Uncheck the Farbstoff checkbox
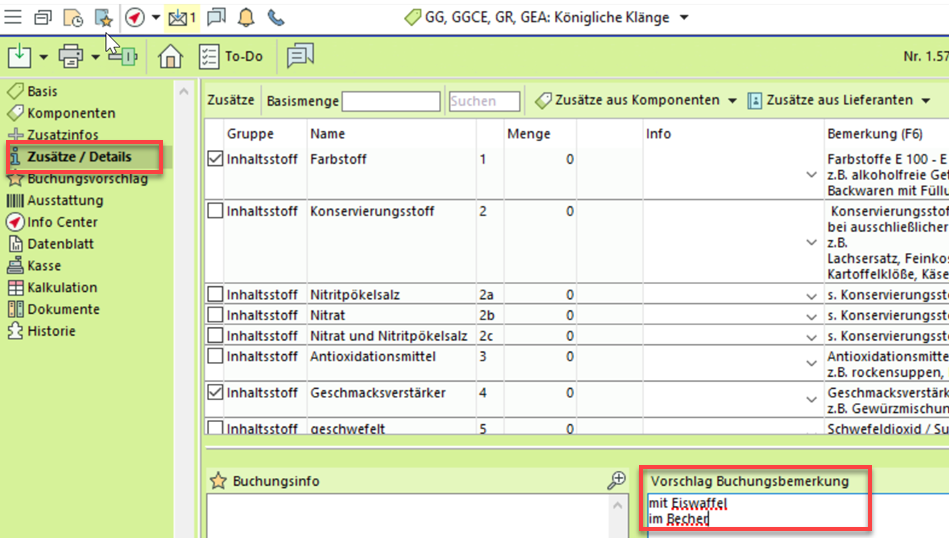 pyautogui.click(x=215, y=158)
